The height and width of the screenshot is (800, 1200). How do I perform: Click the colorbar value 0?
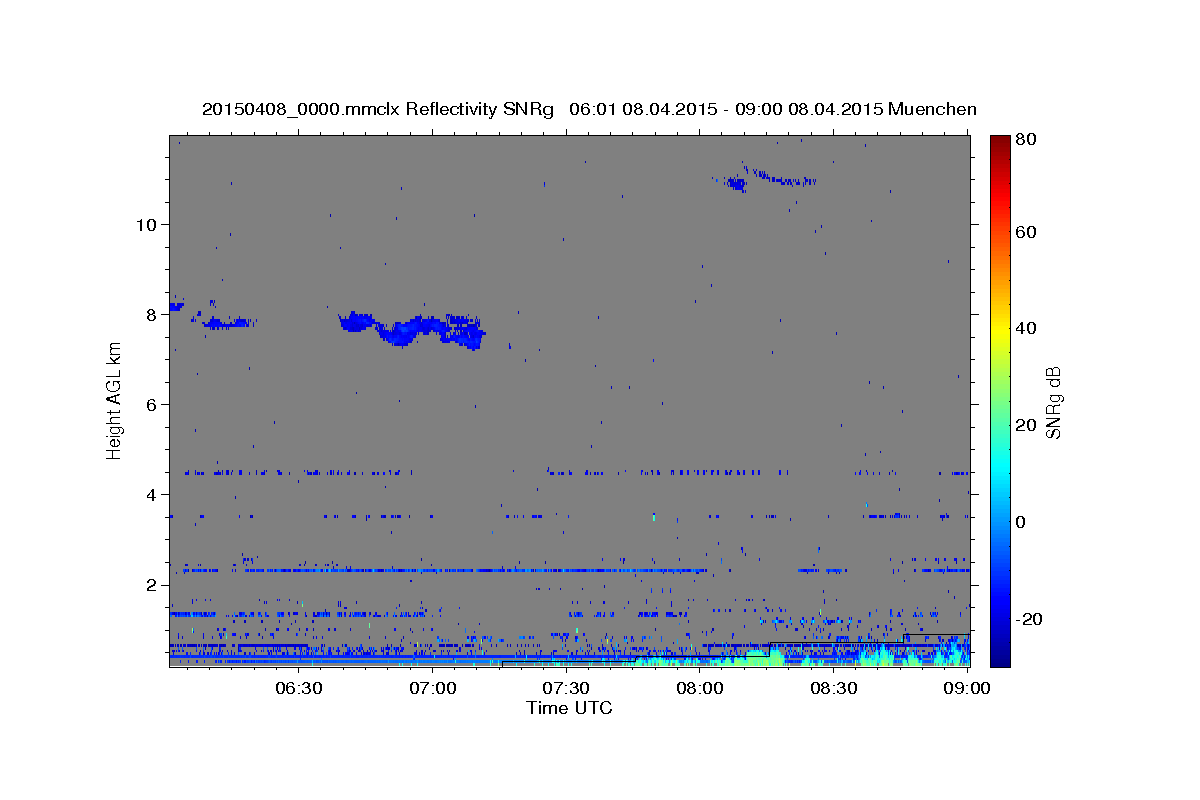(x=1021, y=522)
